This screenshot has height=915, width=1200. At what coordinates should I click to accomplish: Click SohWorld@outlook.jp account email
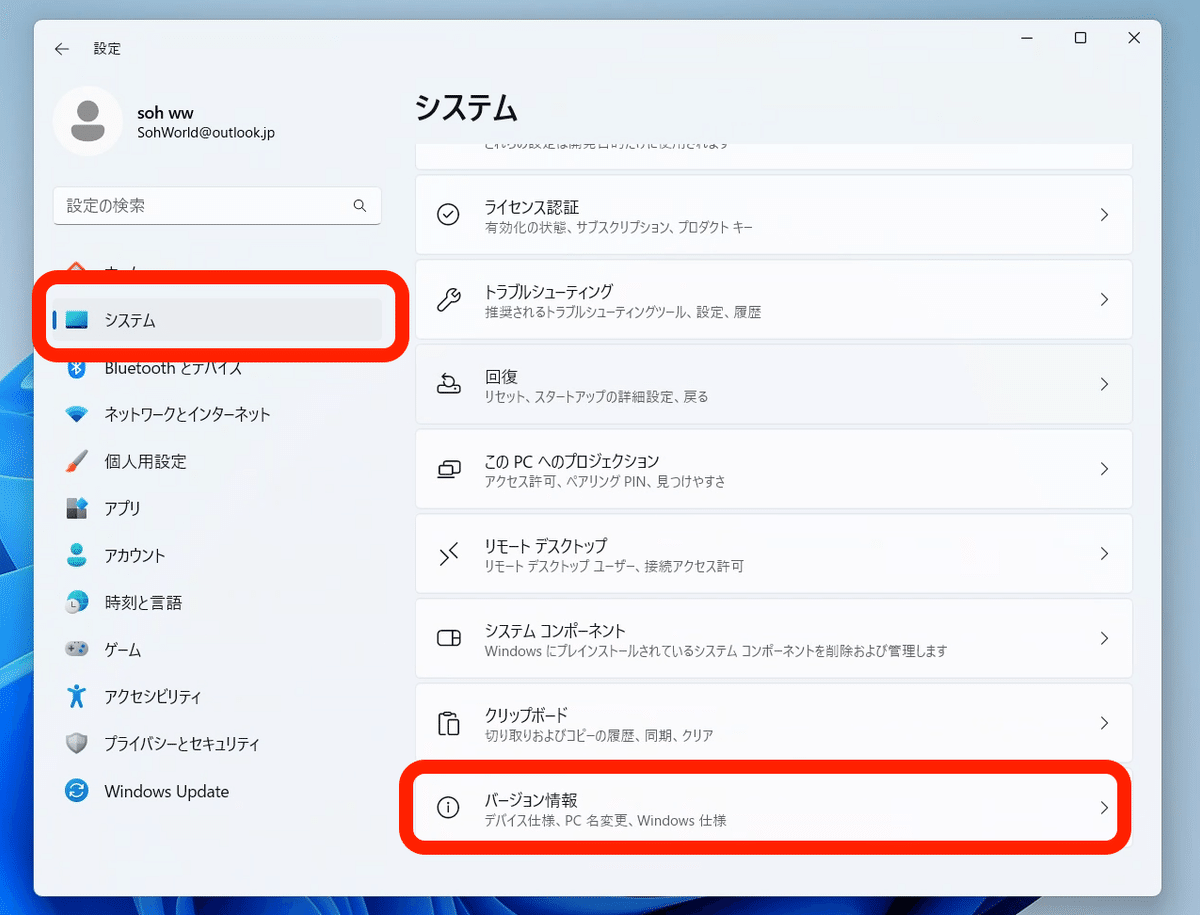point(206,132)
